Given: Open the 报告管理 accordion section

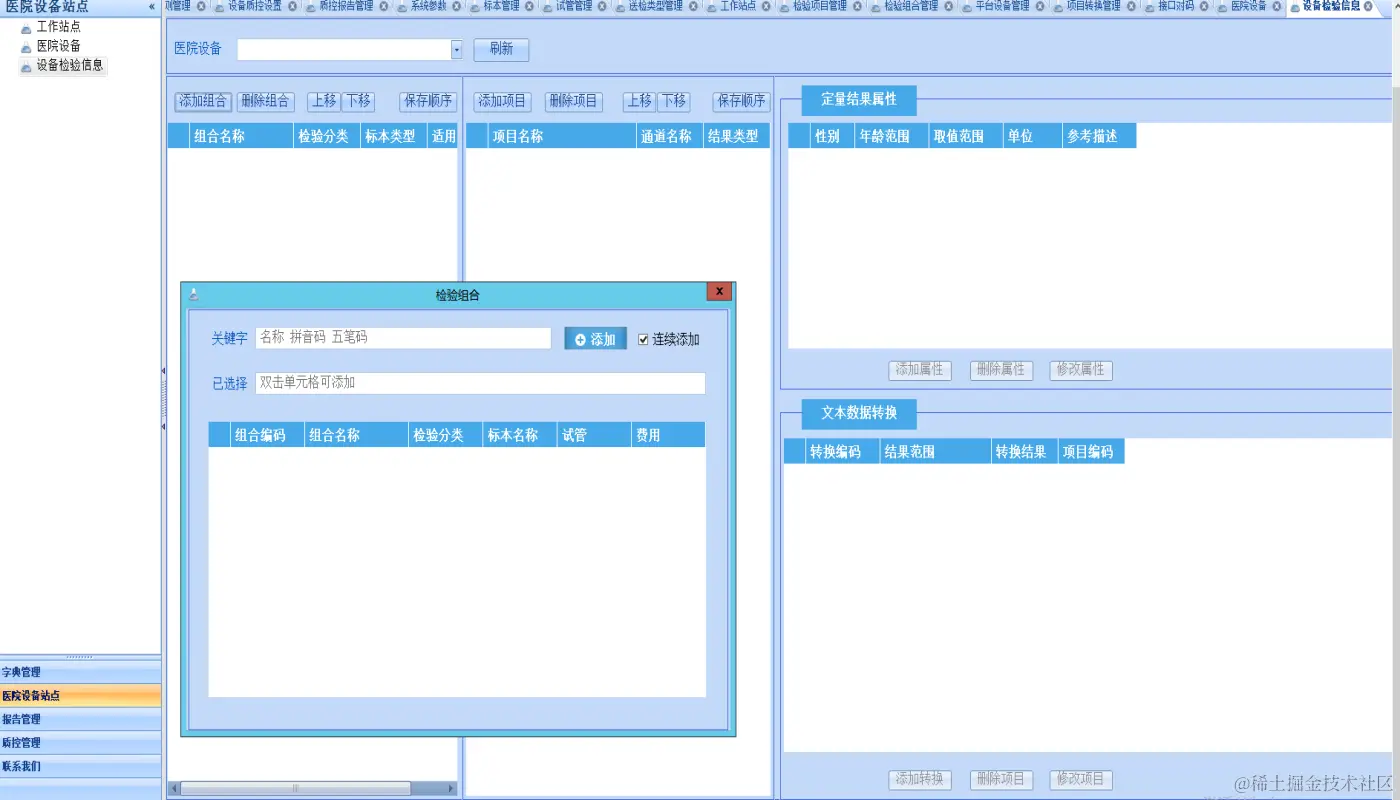Looking at the screenshot, I should 80,719.
